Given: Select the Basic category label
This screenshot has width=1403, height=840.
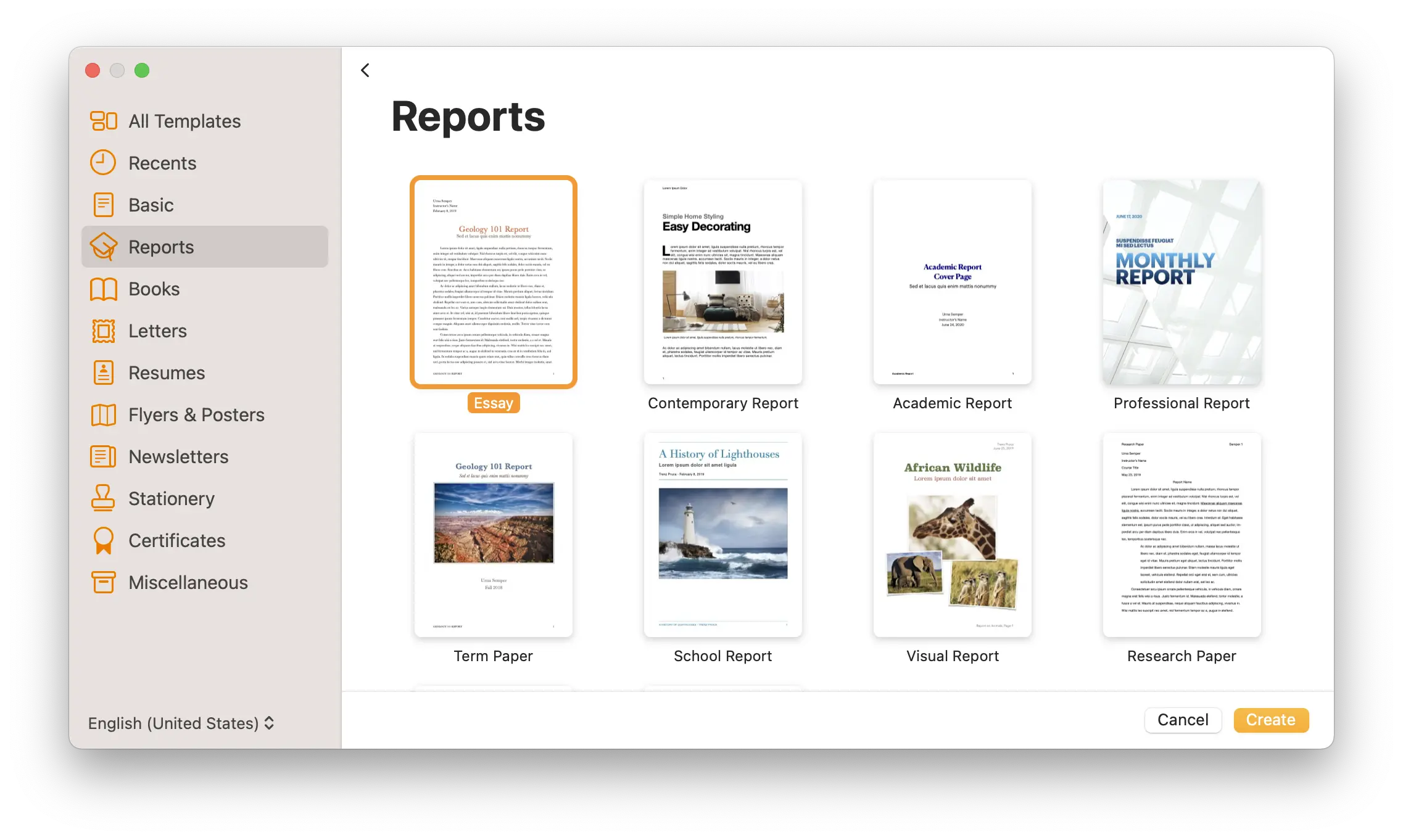Looking at the screenshot, I should click(x=151, y=205).
